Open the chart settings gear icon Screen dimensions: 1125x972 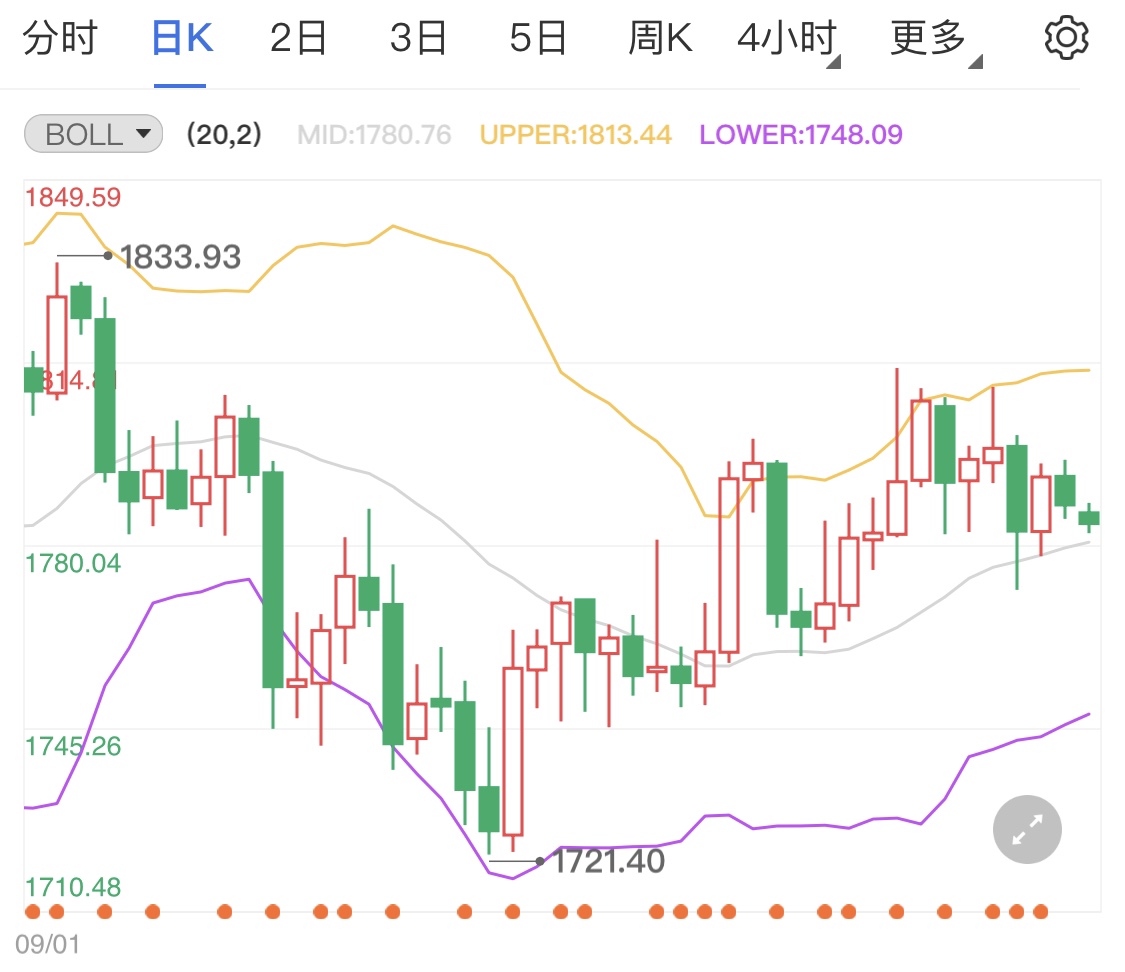coord(1066,37)
